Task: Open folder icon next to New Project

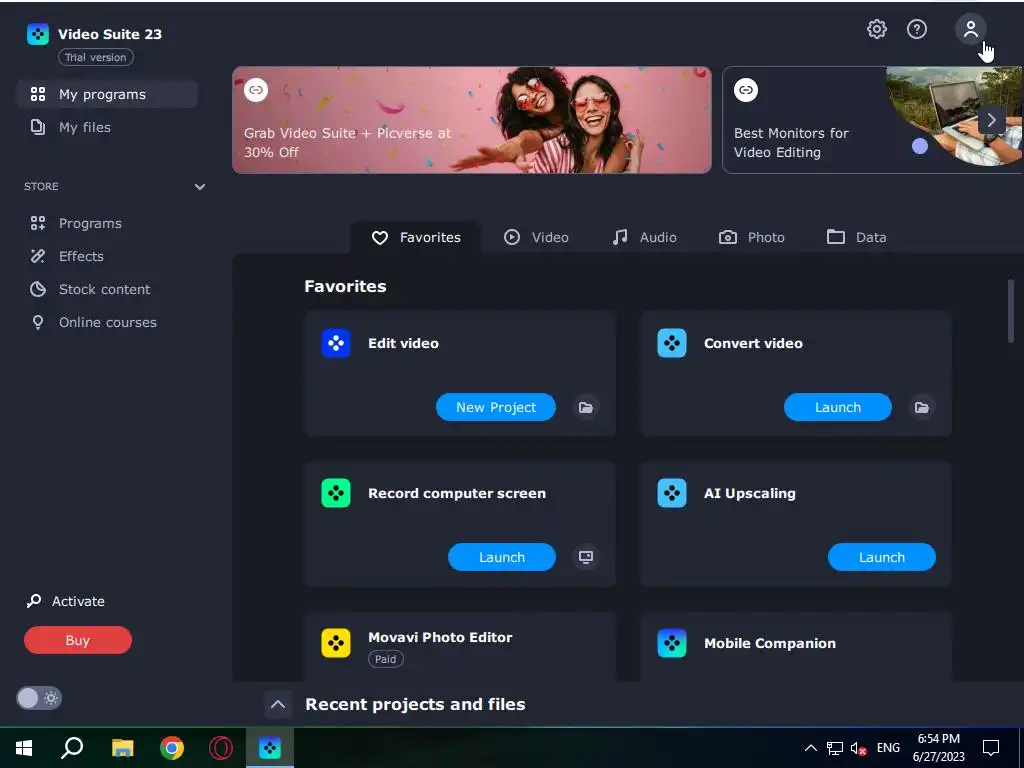Action: click(x=586, y=408)
